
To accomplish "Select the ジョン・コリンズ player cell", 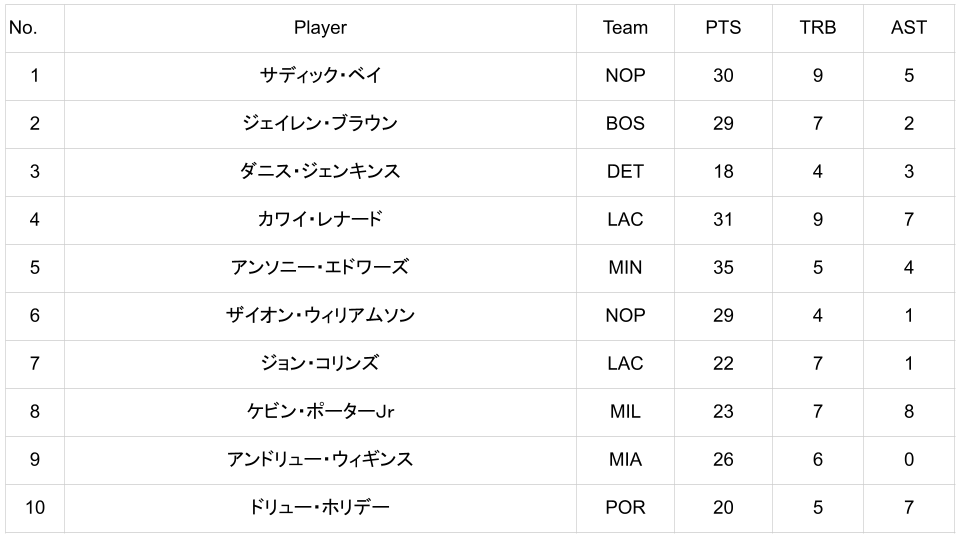I will (x=320, y=364).
